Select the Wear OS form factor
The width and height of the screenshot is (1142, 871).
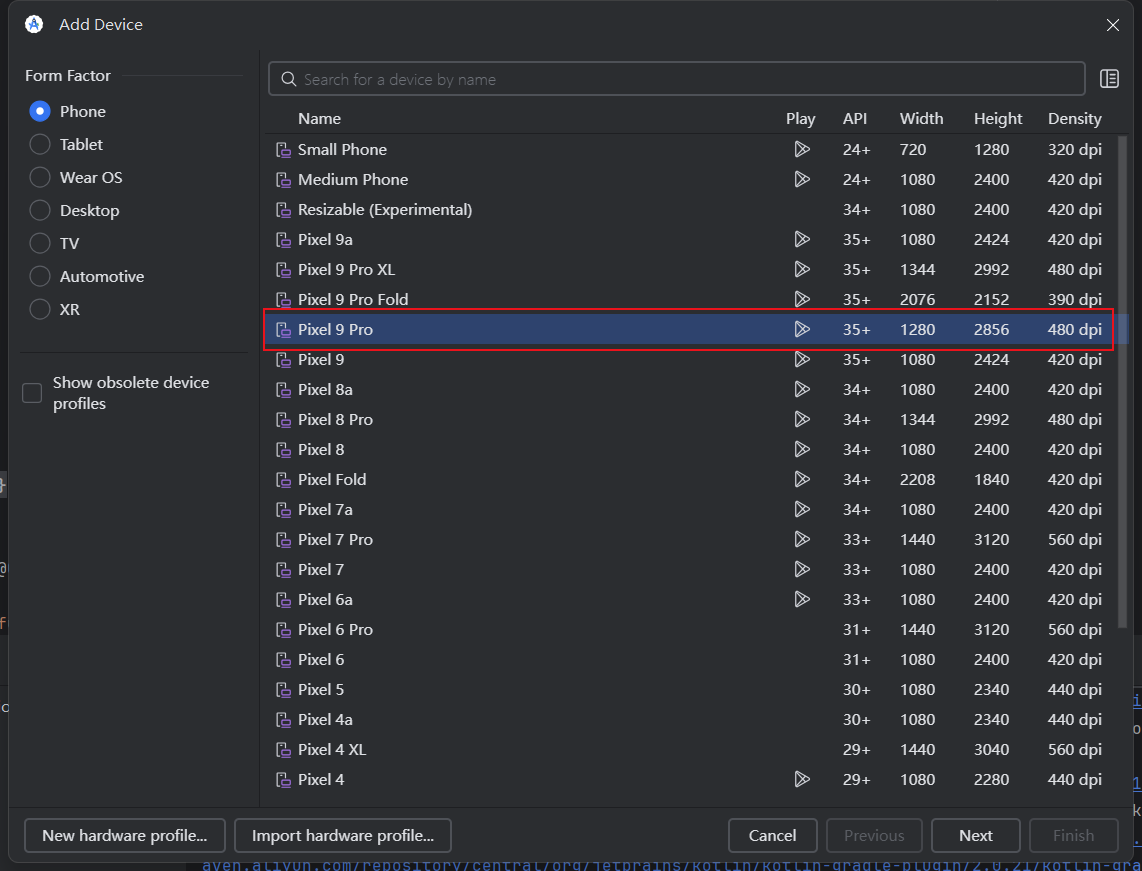click(40, 177)
